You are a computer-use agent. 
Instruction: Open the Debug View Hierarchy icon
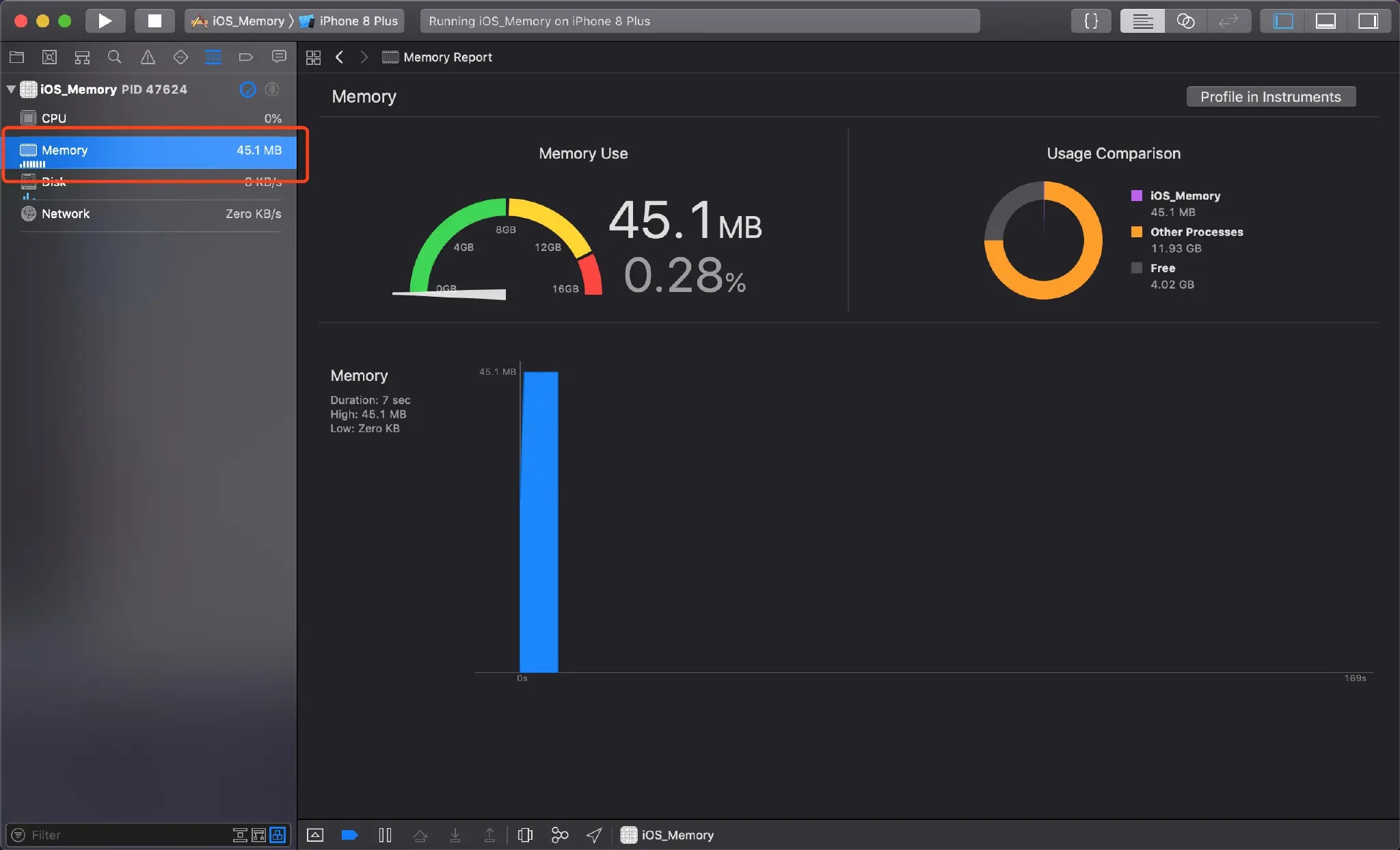click(x=525, y=835)
